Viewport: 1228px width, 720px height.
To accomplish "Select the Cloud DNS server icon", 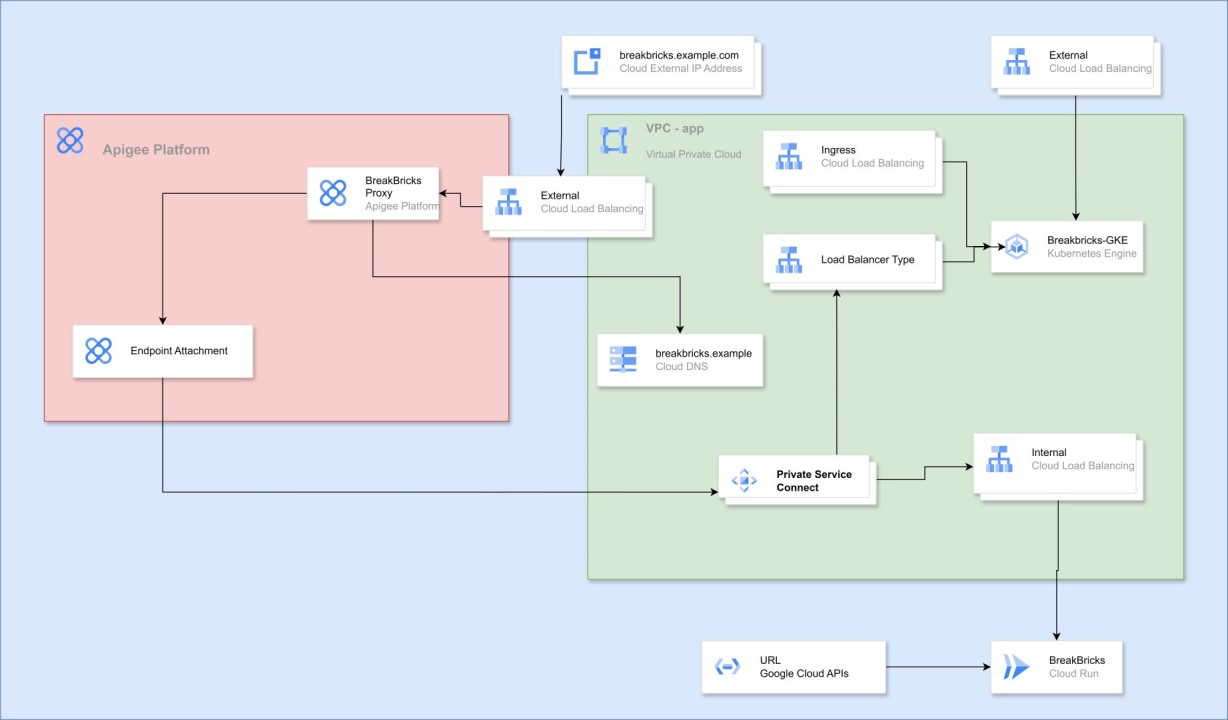I will tap(623, 360).
